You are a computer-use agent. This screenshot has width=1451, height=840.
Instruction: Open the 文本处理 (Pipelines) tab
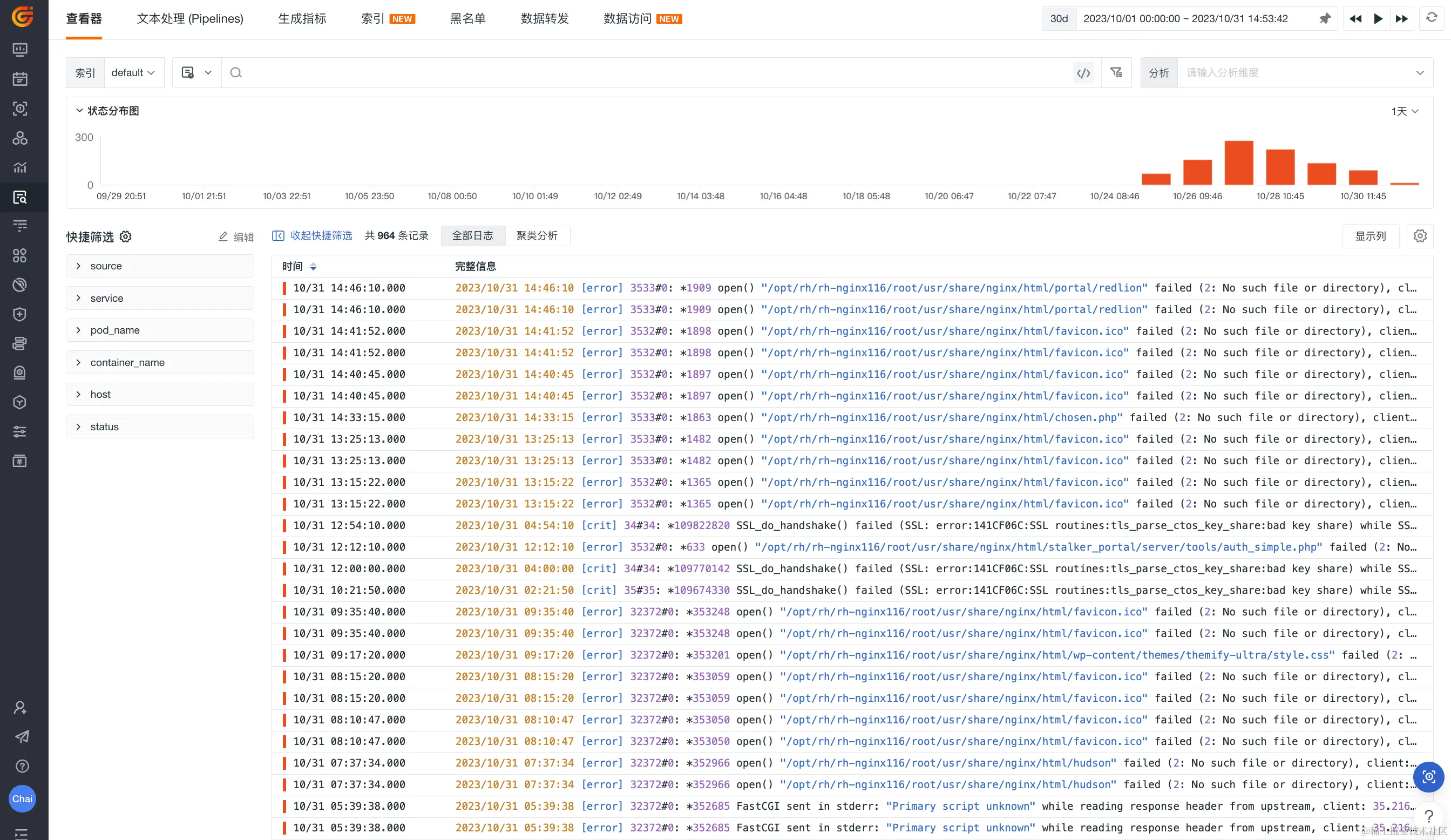[190, 18]
